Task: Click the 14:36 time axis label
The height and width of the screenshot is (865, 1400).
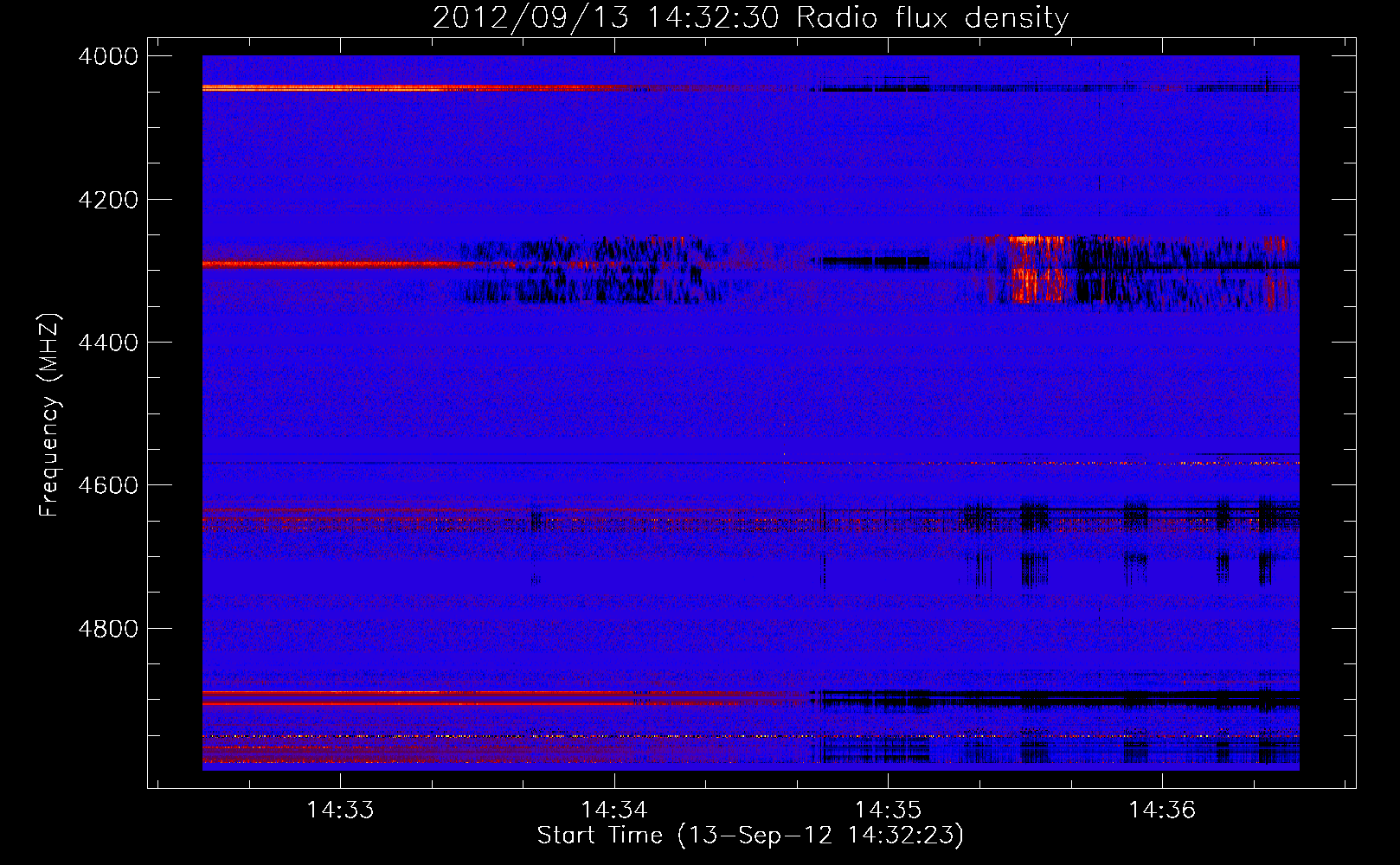Action: [1161, 810]
